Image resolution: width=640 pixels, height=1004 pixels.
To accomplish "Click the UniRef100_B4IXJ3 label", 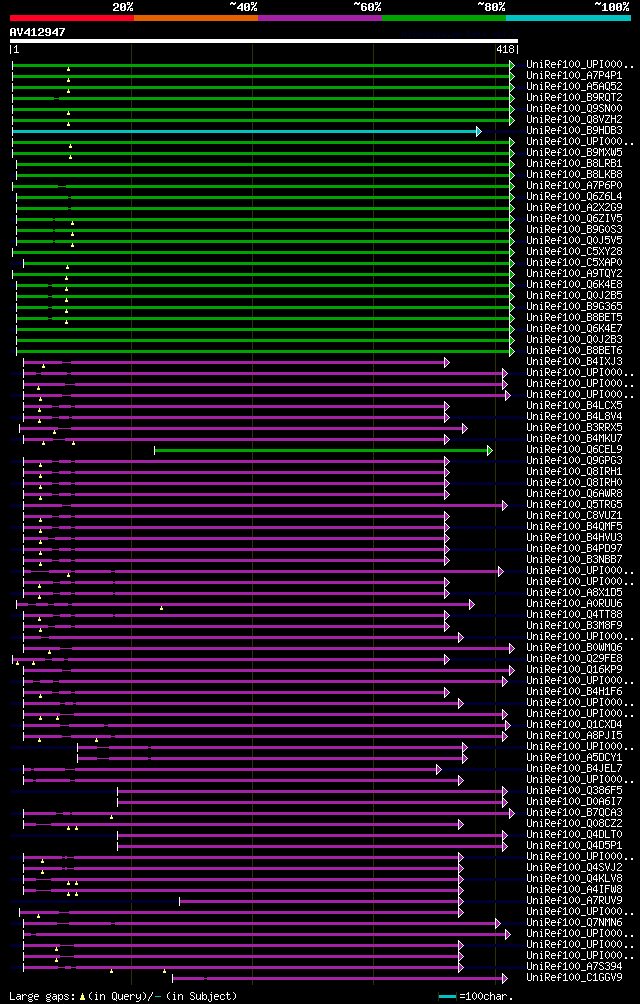I will point(574,362).
